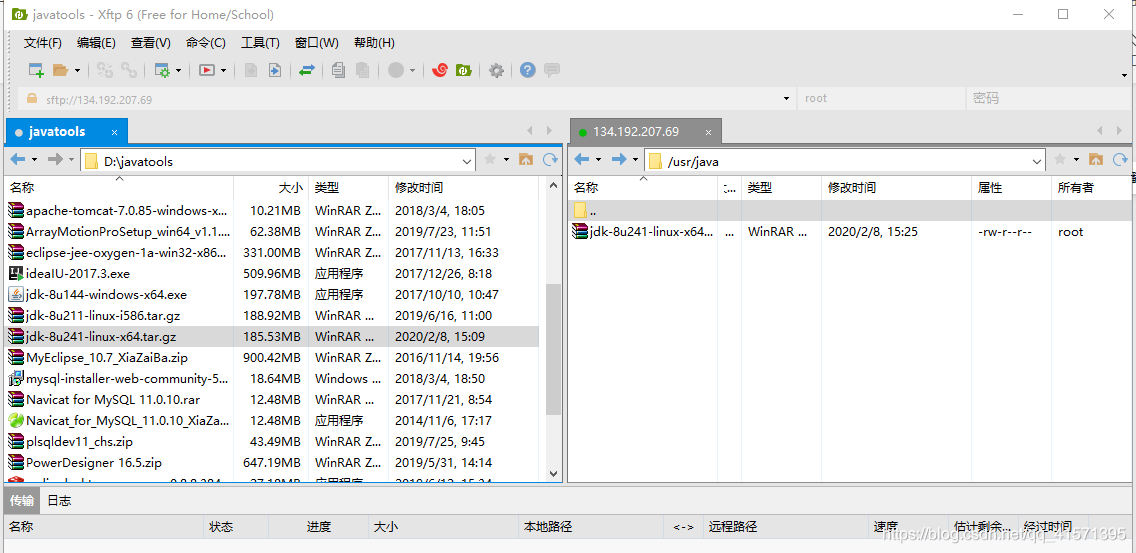Click the Reconnect toolbar icon
The image size is (1136, 553).
point(105,70)
